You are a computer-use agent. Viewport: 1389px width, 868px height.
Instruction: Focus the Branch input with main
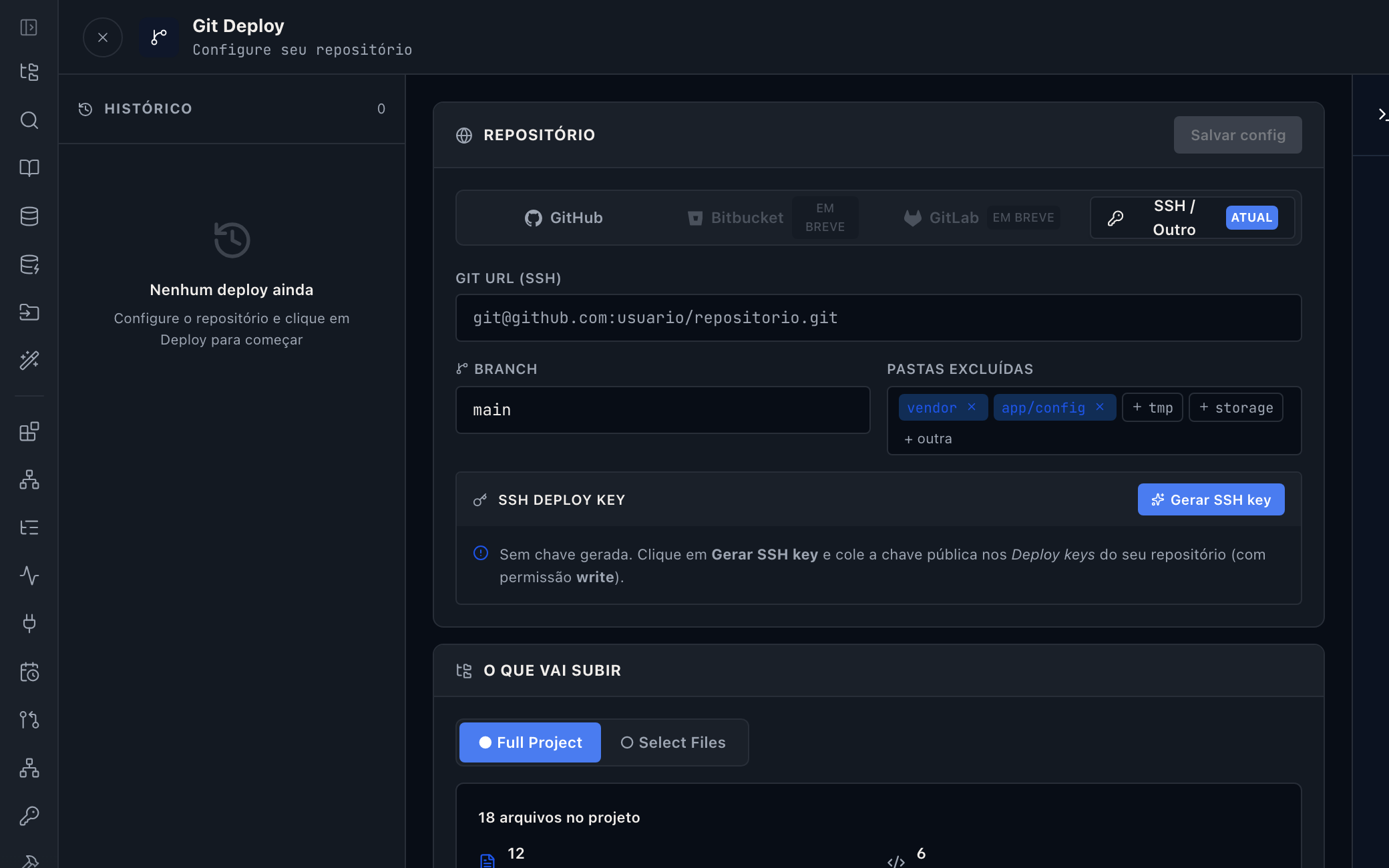coord(662,410)
